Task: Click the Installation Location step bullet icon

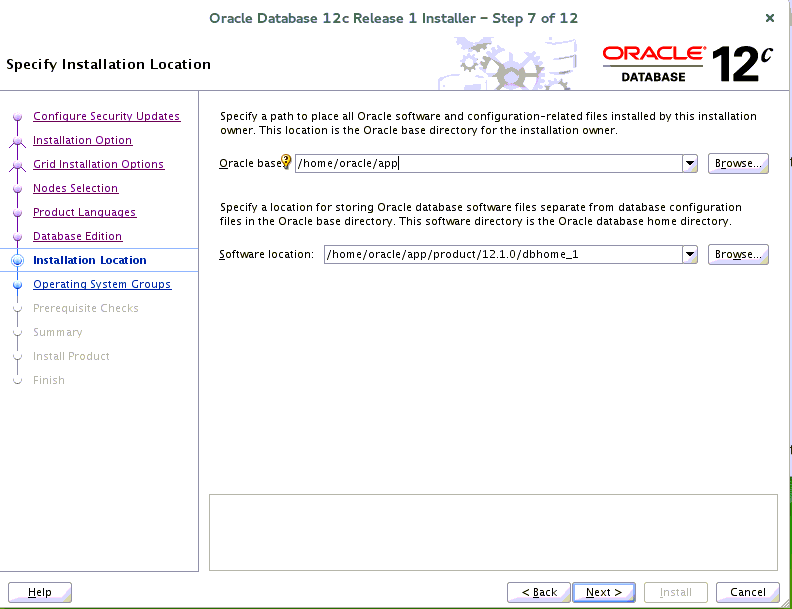Action: point(17,261)
